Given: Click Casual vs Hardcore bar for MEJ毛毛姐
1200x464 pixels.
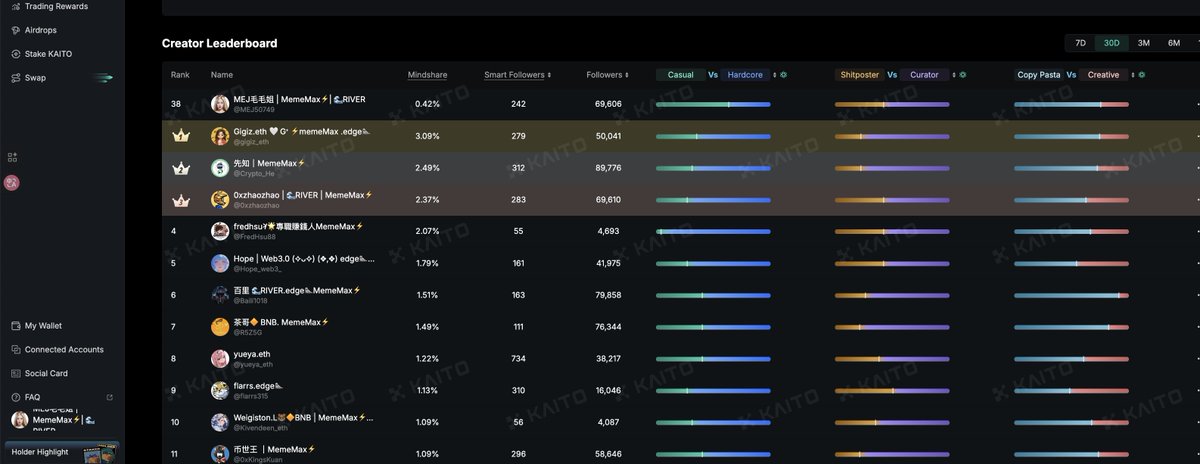Looking at the screenshot, I should coord(713,104).
